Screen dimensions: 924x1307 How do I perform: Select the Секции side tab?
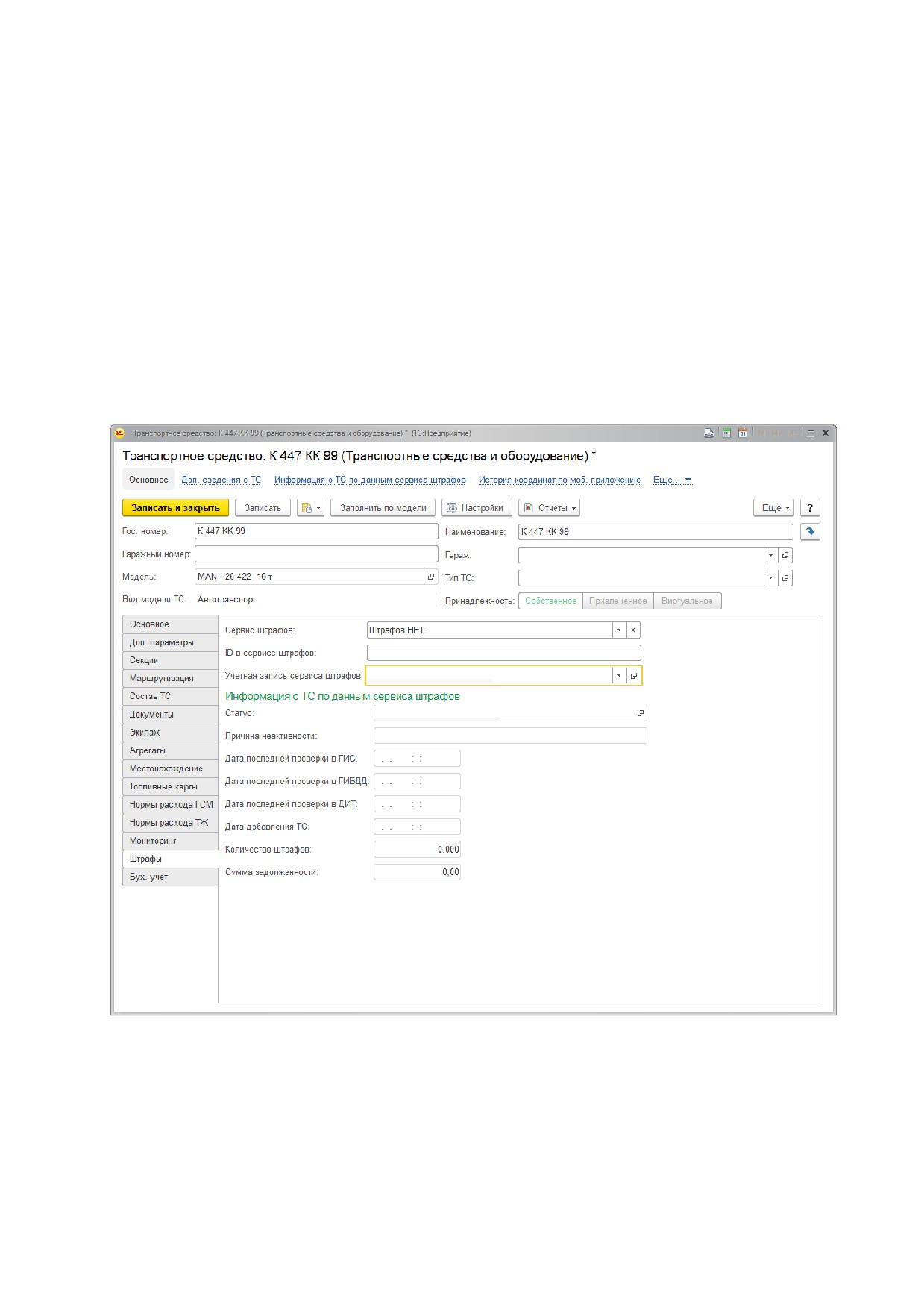tap(169, 660)
